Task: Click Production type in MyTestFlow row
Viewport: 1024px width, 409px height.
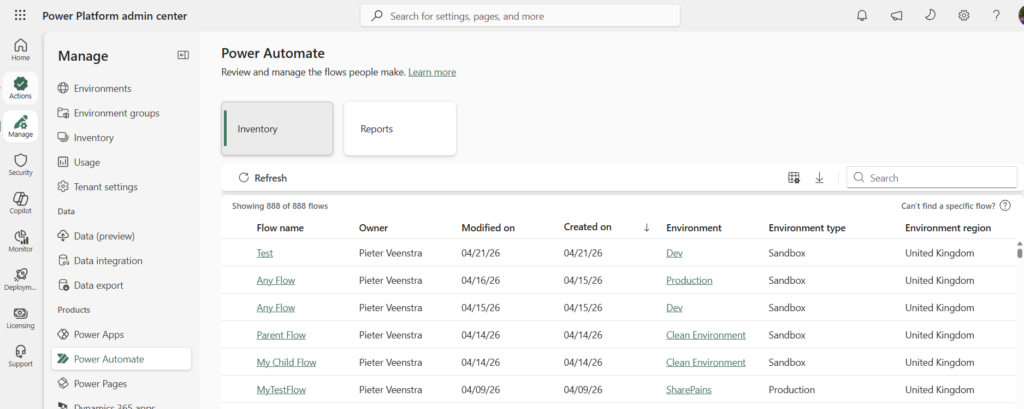Action: pos(792,389)
